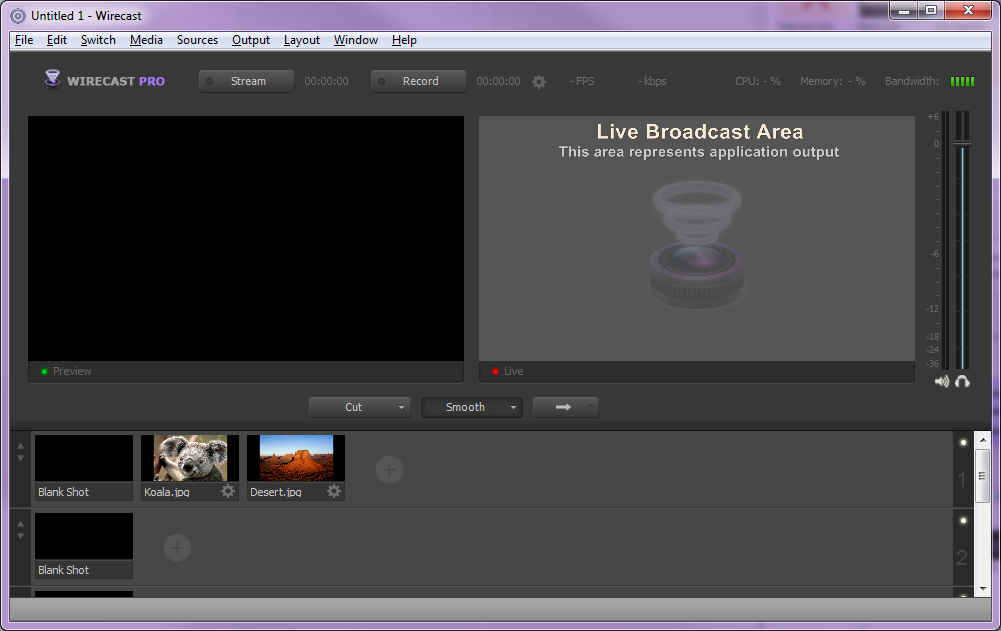Viewport: 1001px width, 631px height.
Task: Expand the Smooth transition dropdown arrow
Action: coord(513,407)
